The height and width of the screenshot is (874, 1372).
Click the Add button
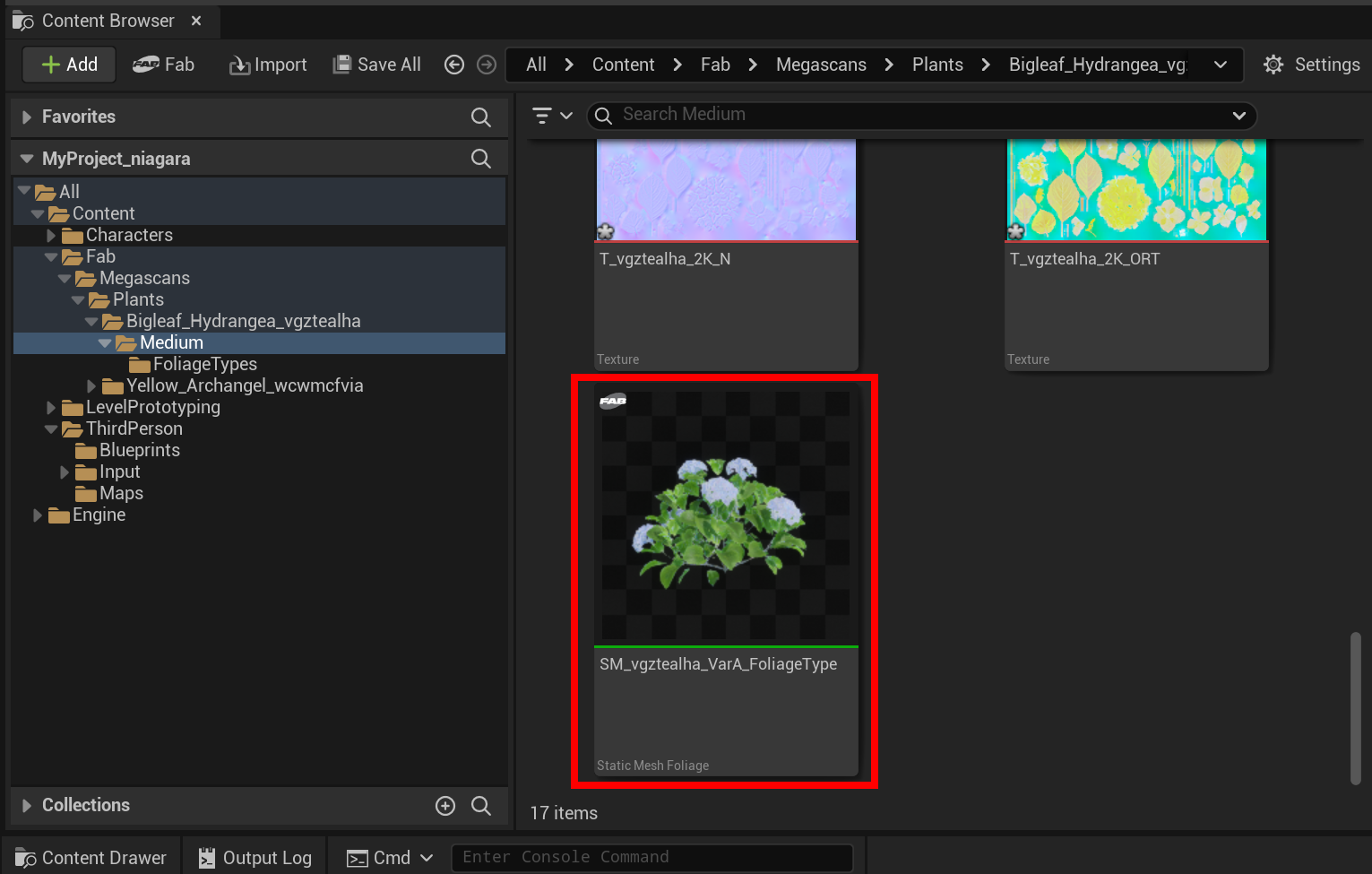click(69, 65)
